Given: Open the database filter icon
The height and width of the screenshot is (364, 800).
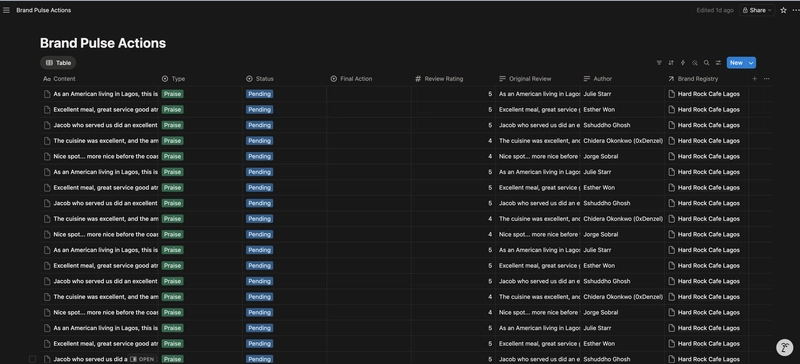Looking at the screenshot, I should coord(659,63).
